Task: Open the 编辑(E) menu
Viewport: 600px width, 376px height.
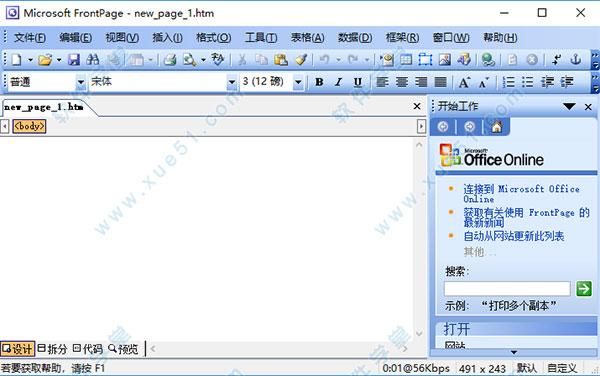Action: [x=75, y=37]
